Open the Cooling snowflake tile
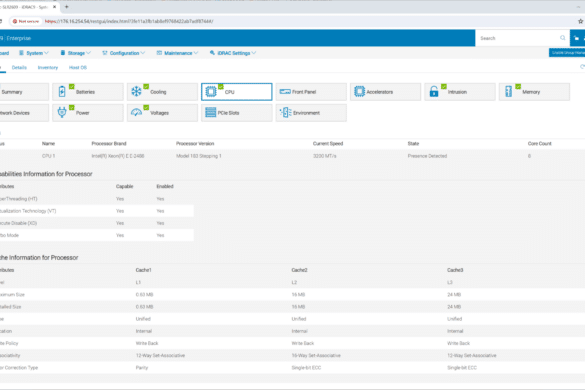 (x=162, y=92)
